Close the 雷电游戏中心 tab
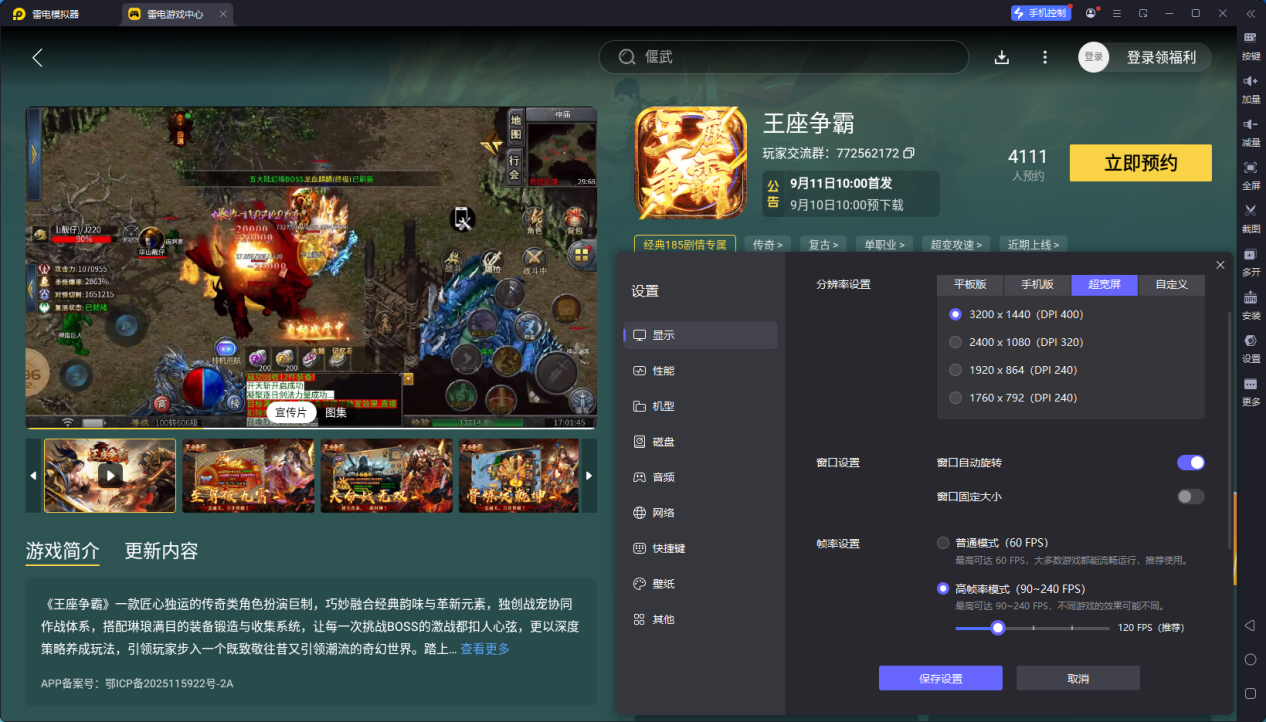Image resolution: width=1266 pixels, height=722 pixels. pos(223,14)
